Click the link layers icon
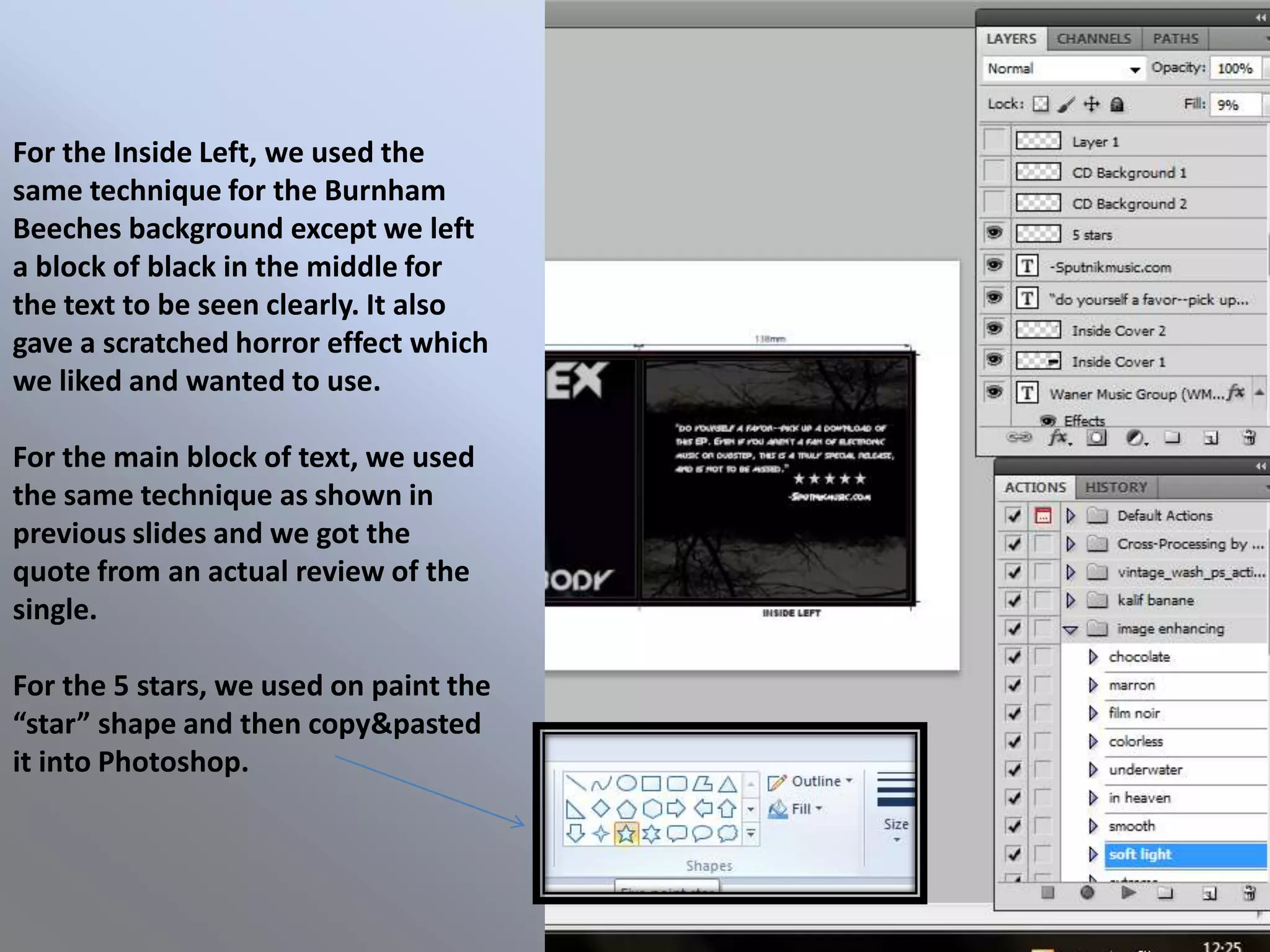This screenshot has width=1270, height=952. point(1019,438)
